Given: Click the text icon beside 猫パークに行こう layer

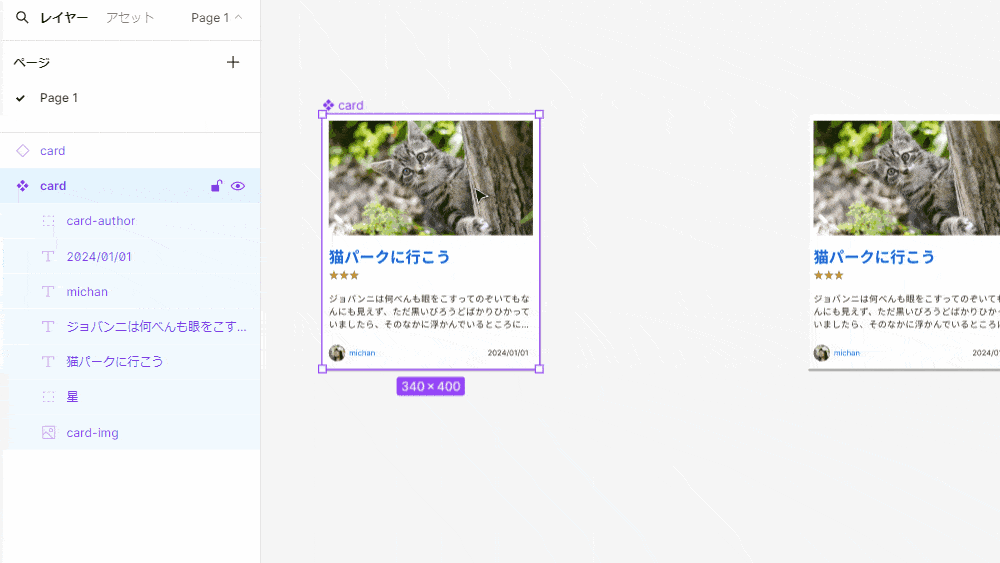Looking at the screenshot, I should [48, 362].
